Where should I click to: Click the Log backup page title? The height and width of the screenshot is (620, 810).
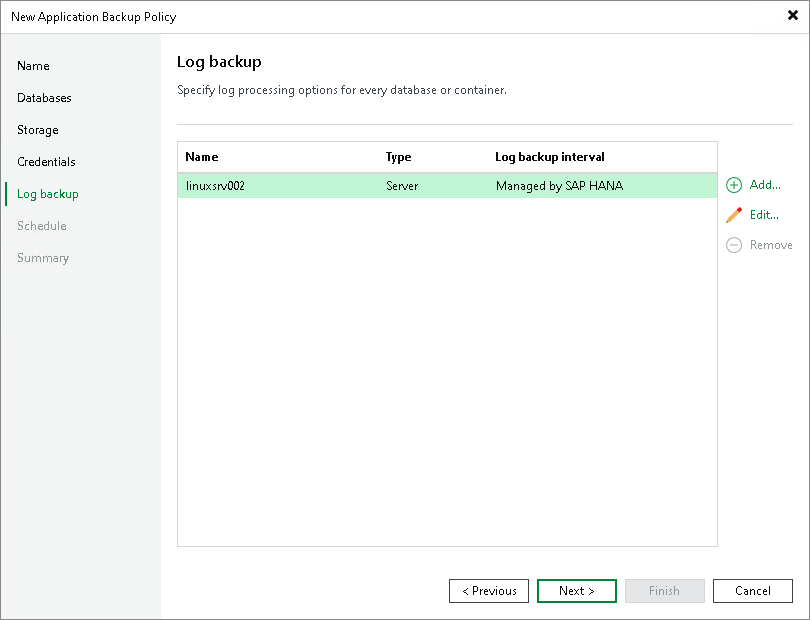point(220,61)
